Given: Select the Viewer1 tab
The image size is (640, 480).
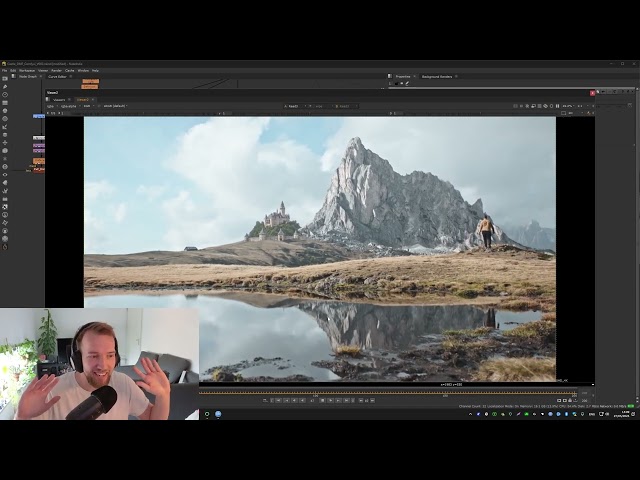Looking at the screenshot, I should (x=59, y=100).
